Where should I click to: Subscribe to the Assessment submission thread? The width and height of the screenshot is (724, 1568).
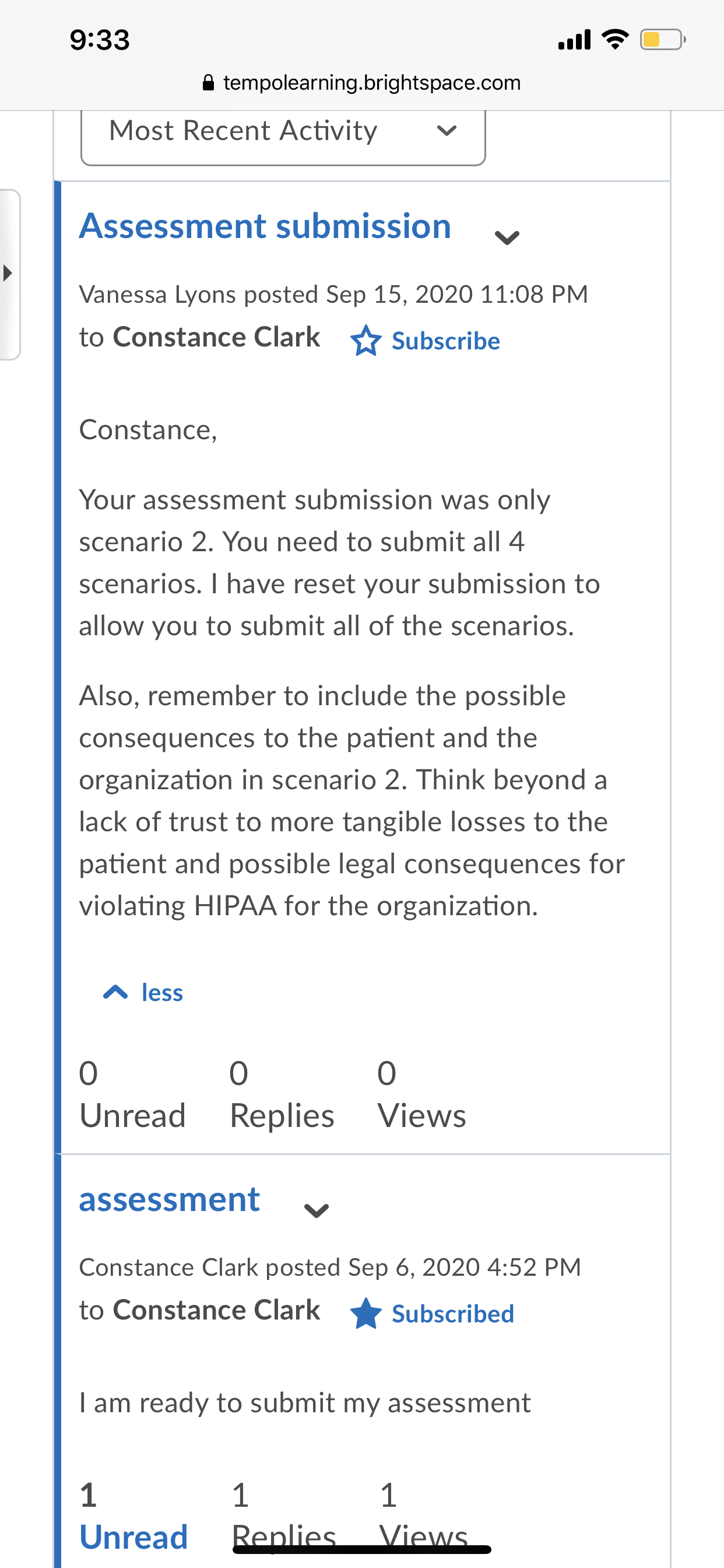(x=445, y=341)
